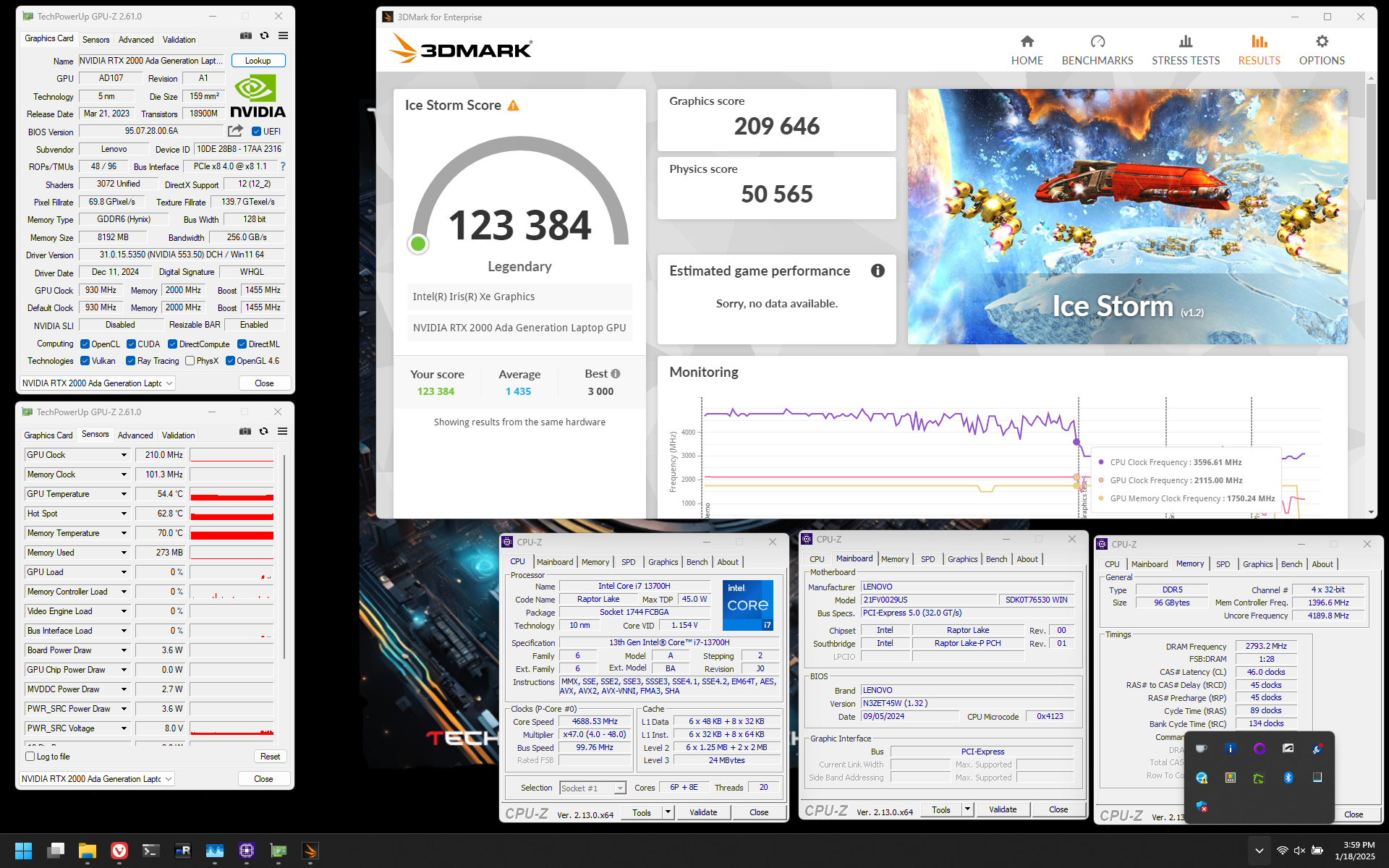This screenshot has width=1389, height=868.
Task: Toggle the OpenCL checkbox
Action: (85, 344)
